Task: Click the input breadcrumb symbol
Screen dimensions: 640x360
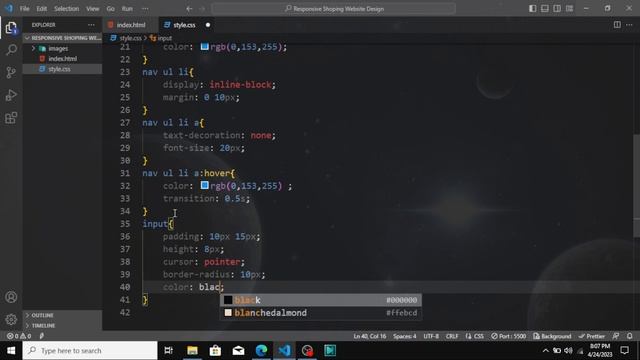Action: tap(164, 38)
